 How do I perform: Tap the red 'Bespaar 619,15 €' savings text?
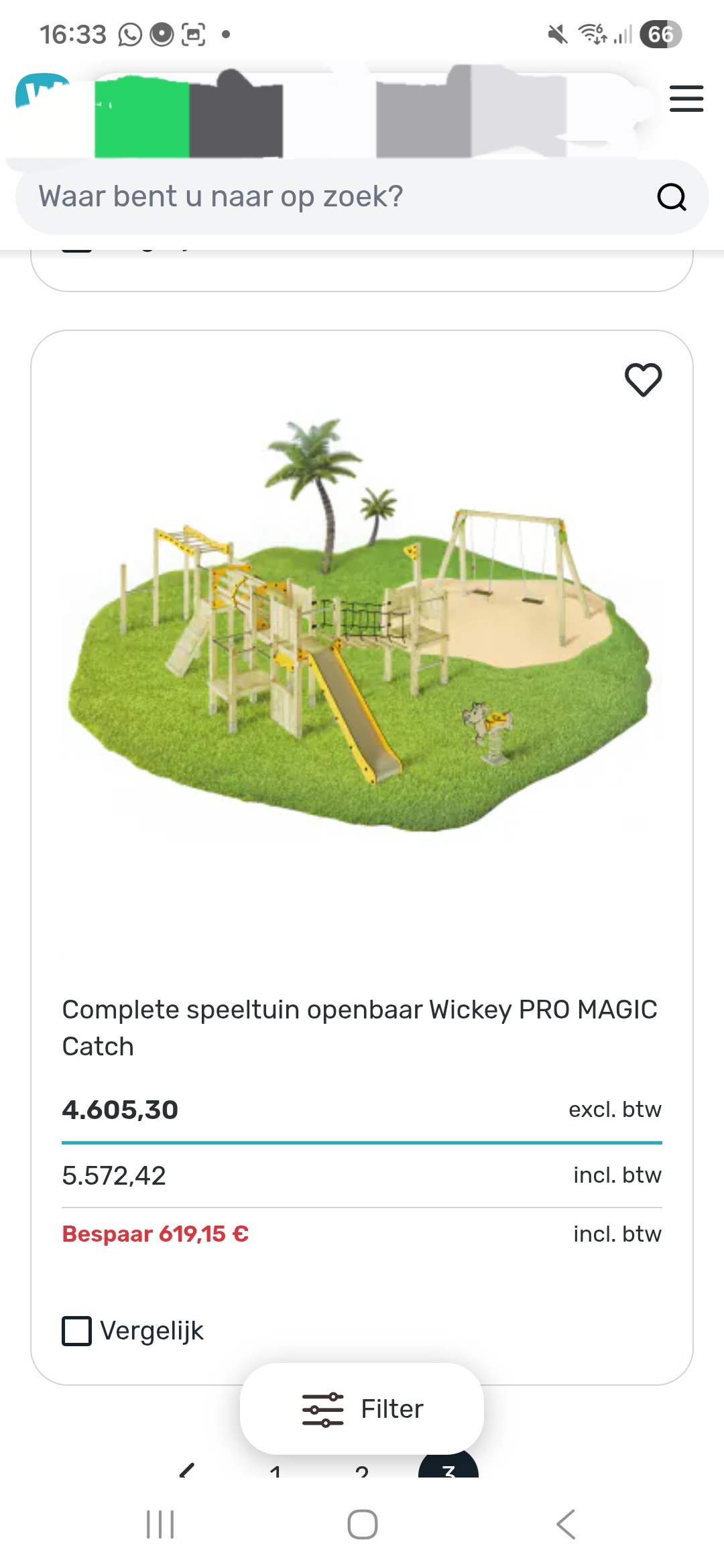click(156, 1234)
